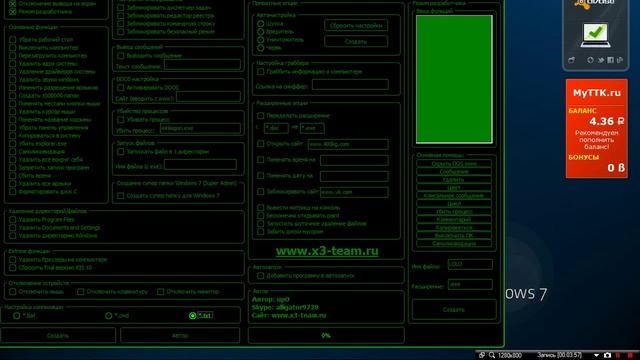Click the 'Расширение' field containing exe
The height and width of the screenshot is (360, 640).
(x=470, y=284)
